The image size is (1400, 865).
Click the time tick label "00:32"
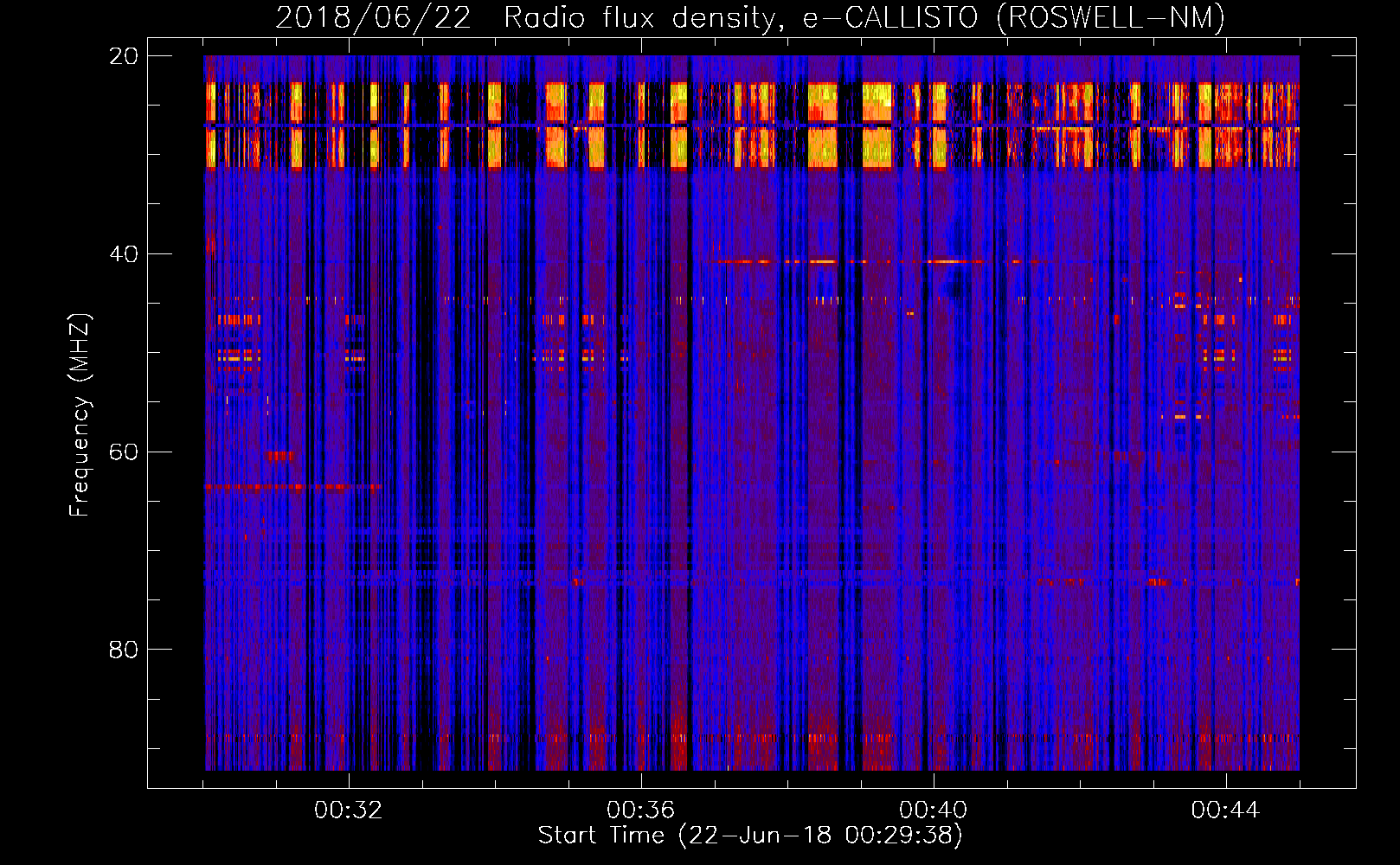coord(348,811)
